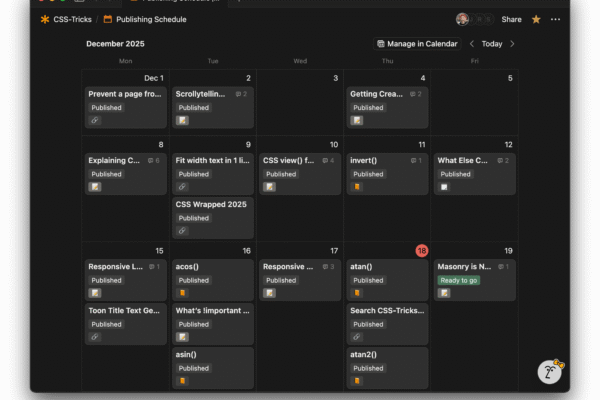Jump to Today in the calendar
The width and height of the screenshot is (600, 400).
click(x=492, y=44)
